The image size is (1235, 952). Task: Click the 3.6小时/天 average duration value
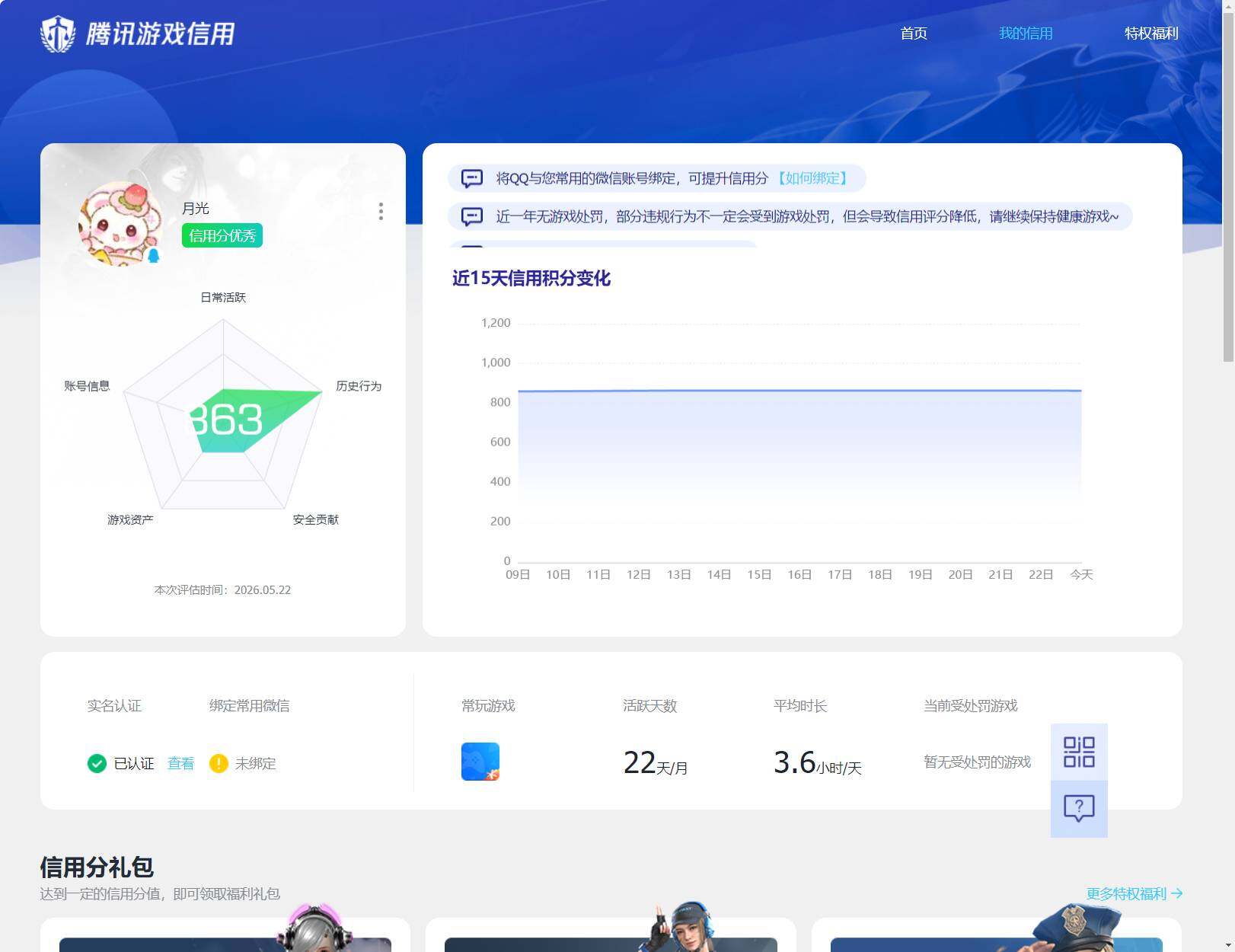click(818, 763)
